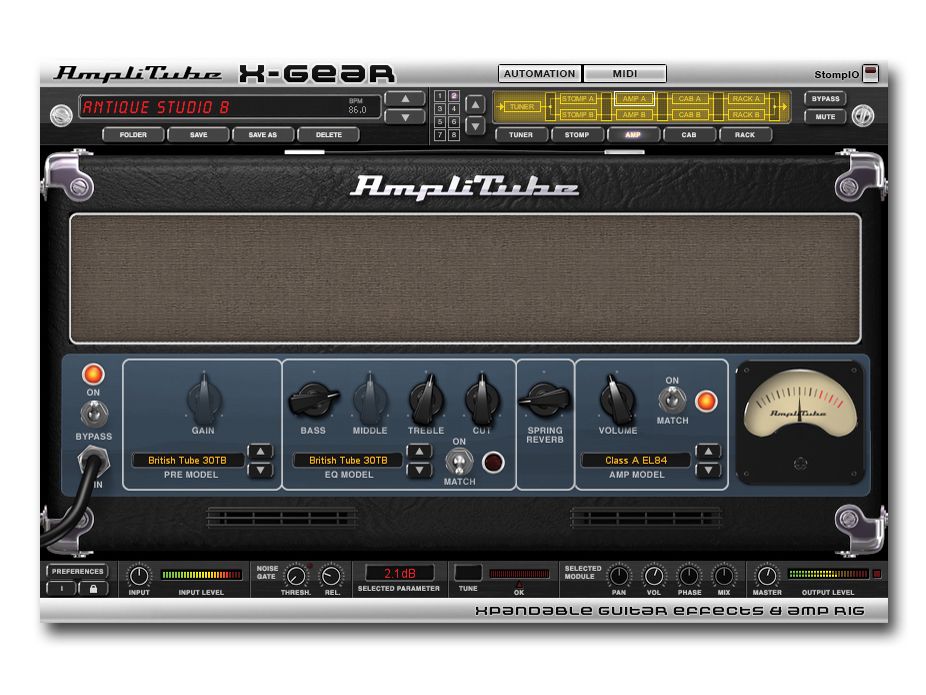Screen dimensions: 926x695
Task: Click AMP MODEL down arrow
Action: [x=708, y=470]
